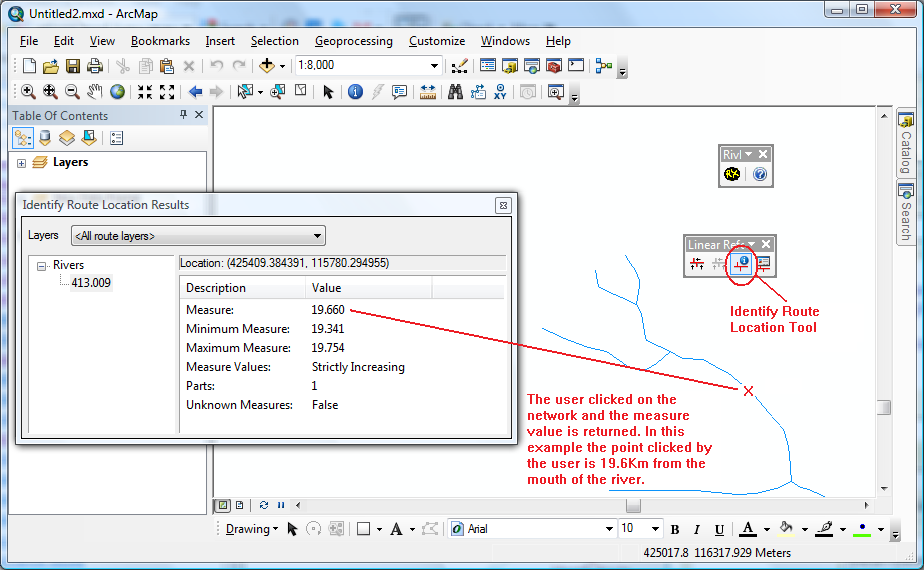Open the Customize menu
The image size is (924, 570).
pyautogui.click(x=437, y=41)
